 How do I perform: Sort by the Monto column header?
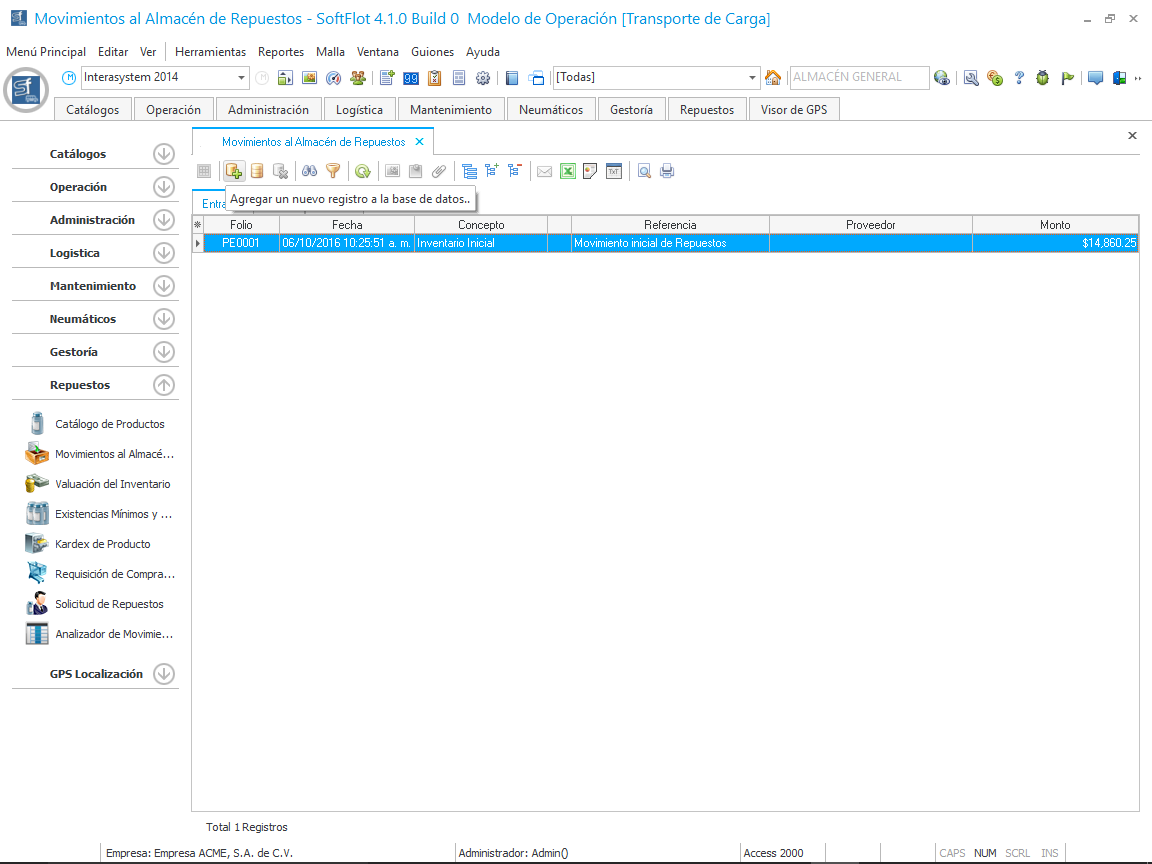(x=1054, y=225)
